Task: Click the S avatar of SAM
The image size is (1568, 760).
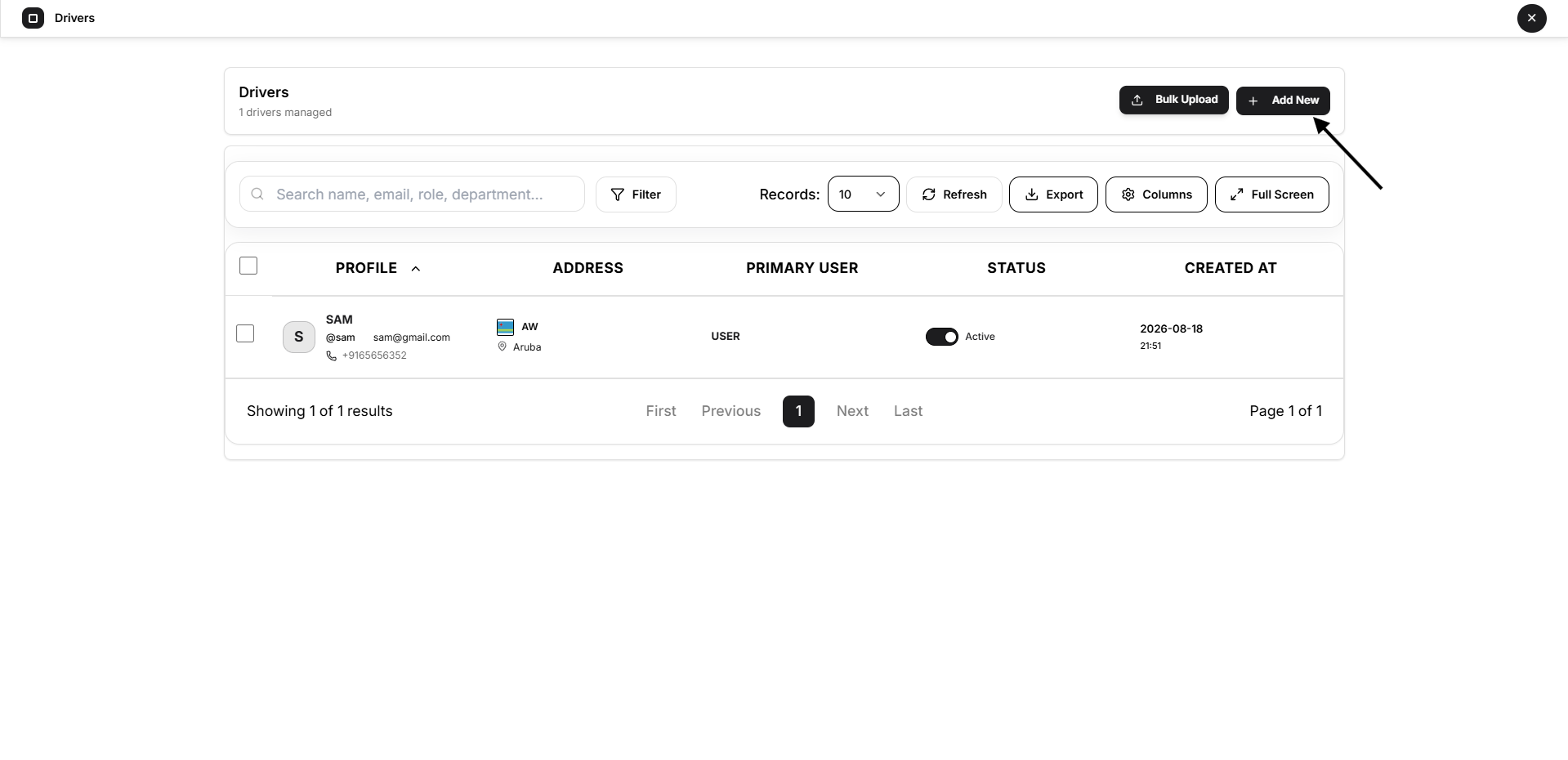Action: click(x=299, y=337)
